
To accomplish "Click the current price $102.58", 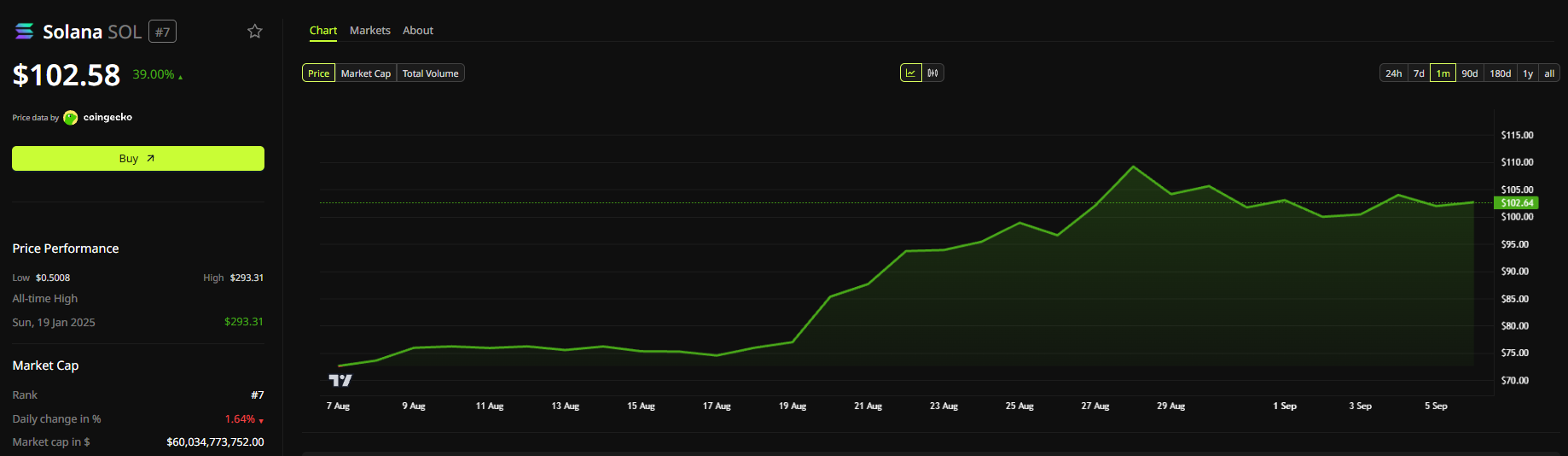I will tap(67, 75).
